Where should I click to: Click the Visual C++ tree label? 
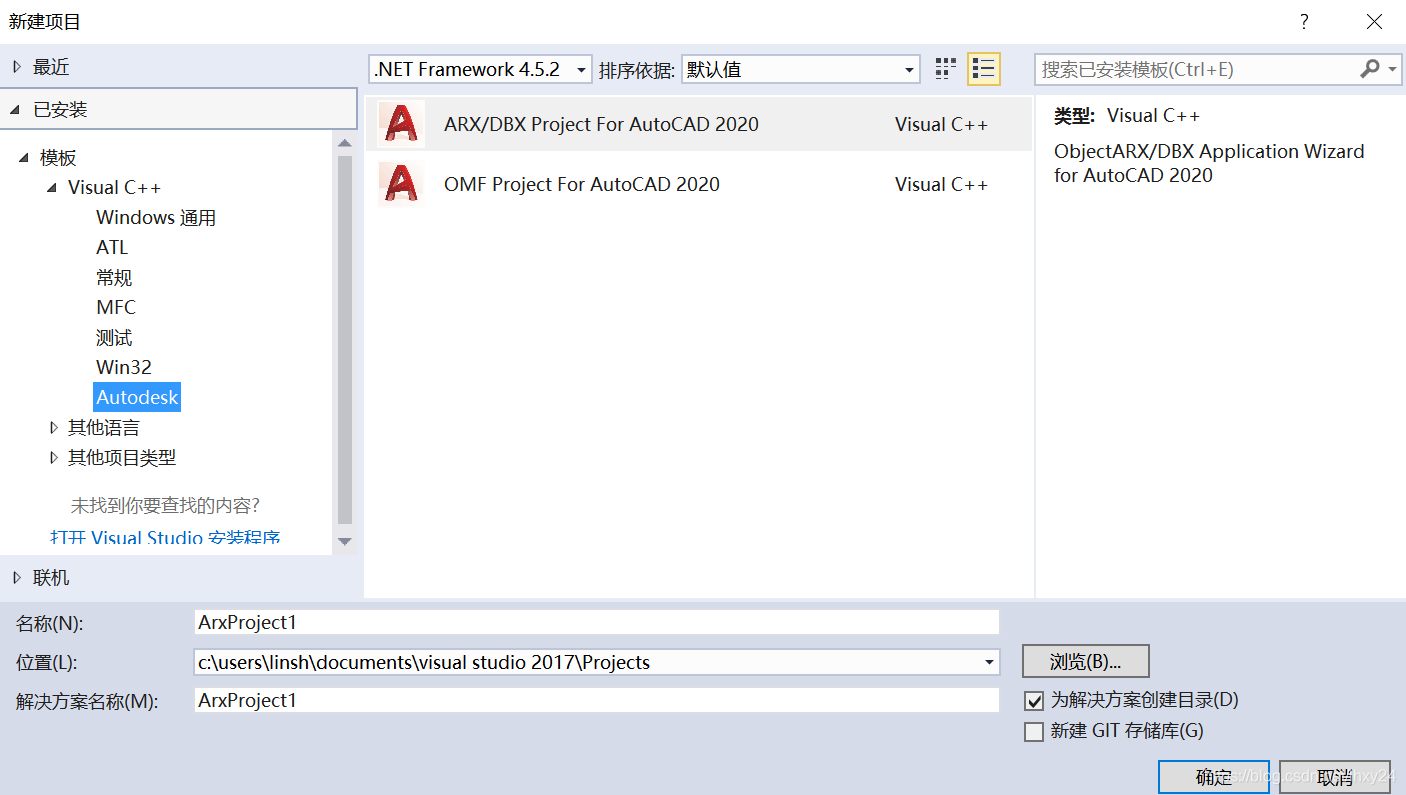click(114, 188)
